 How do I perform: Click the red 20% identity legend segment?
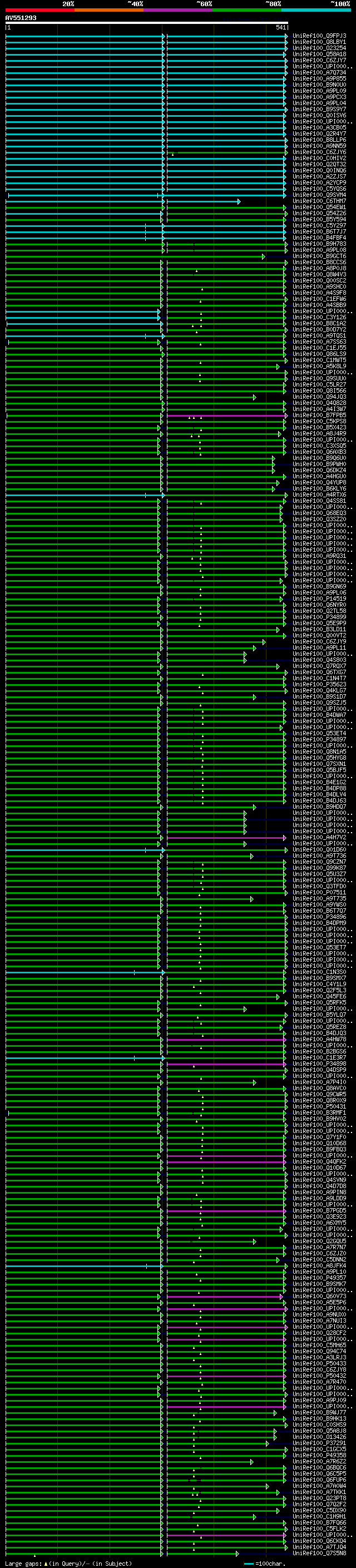tap(39, 10)
